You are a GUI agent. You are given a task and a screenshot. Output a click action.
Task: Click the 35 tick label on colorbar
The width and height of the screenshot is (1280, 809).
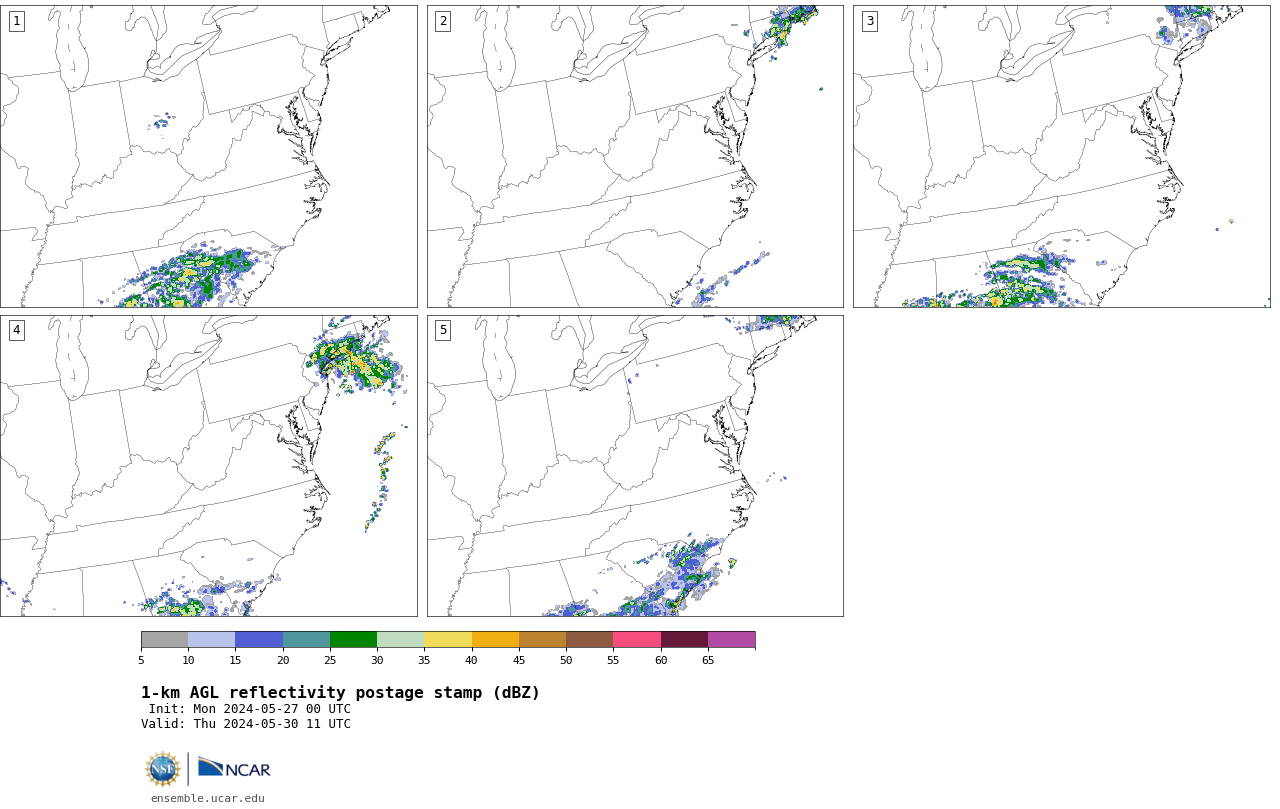(x=424, y=660)
